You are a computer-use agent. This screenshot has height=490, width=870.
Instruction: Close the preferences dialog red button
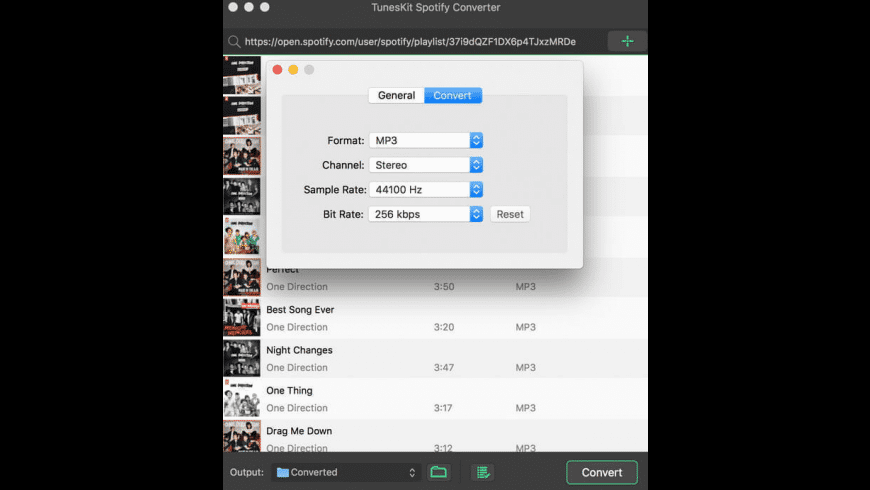(x=277, y=69)
